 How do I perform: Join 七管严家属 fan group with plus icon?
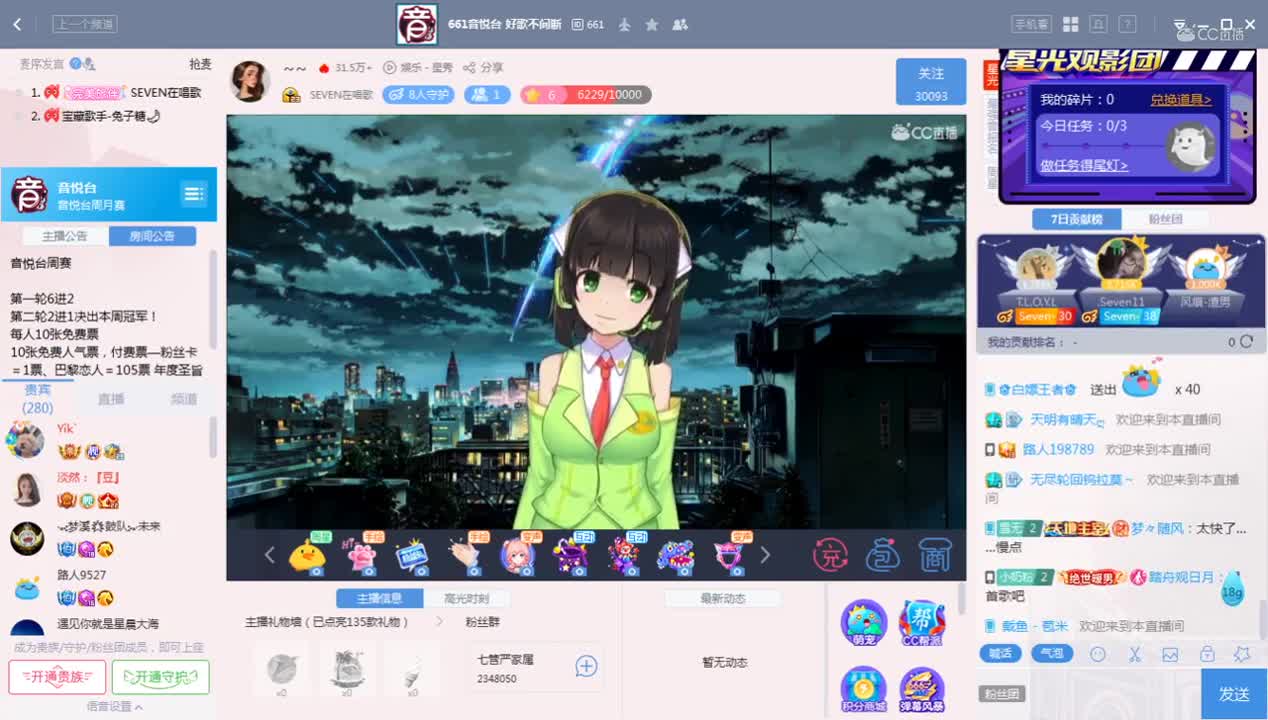tap(586, 666)
